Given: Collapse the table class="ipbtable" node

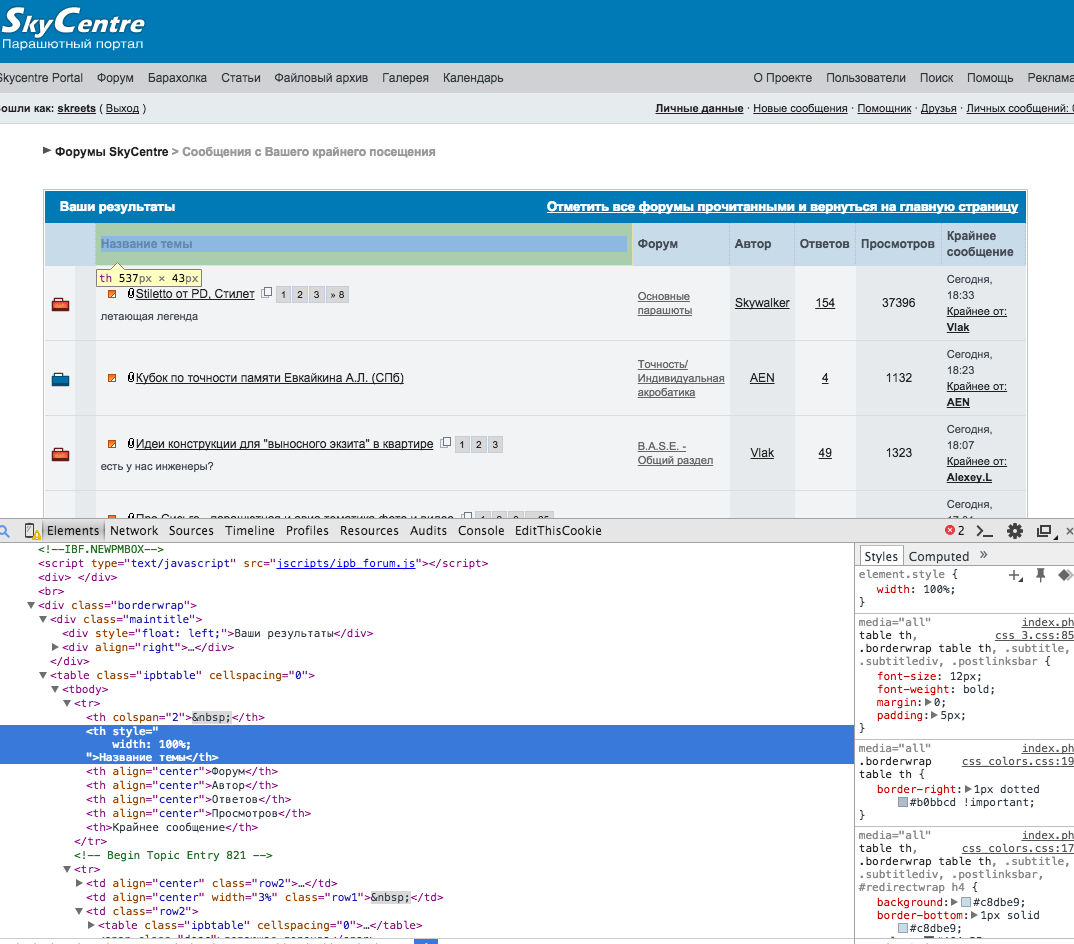Looking at the screenshot, I should 42,675.
